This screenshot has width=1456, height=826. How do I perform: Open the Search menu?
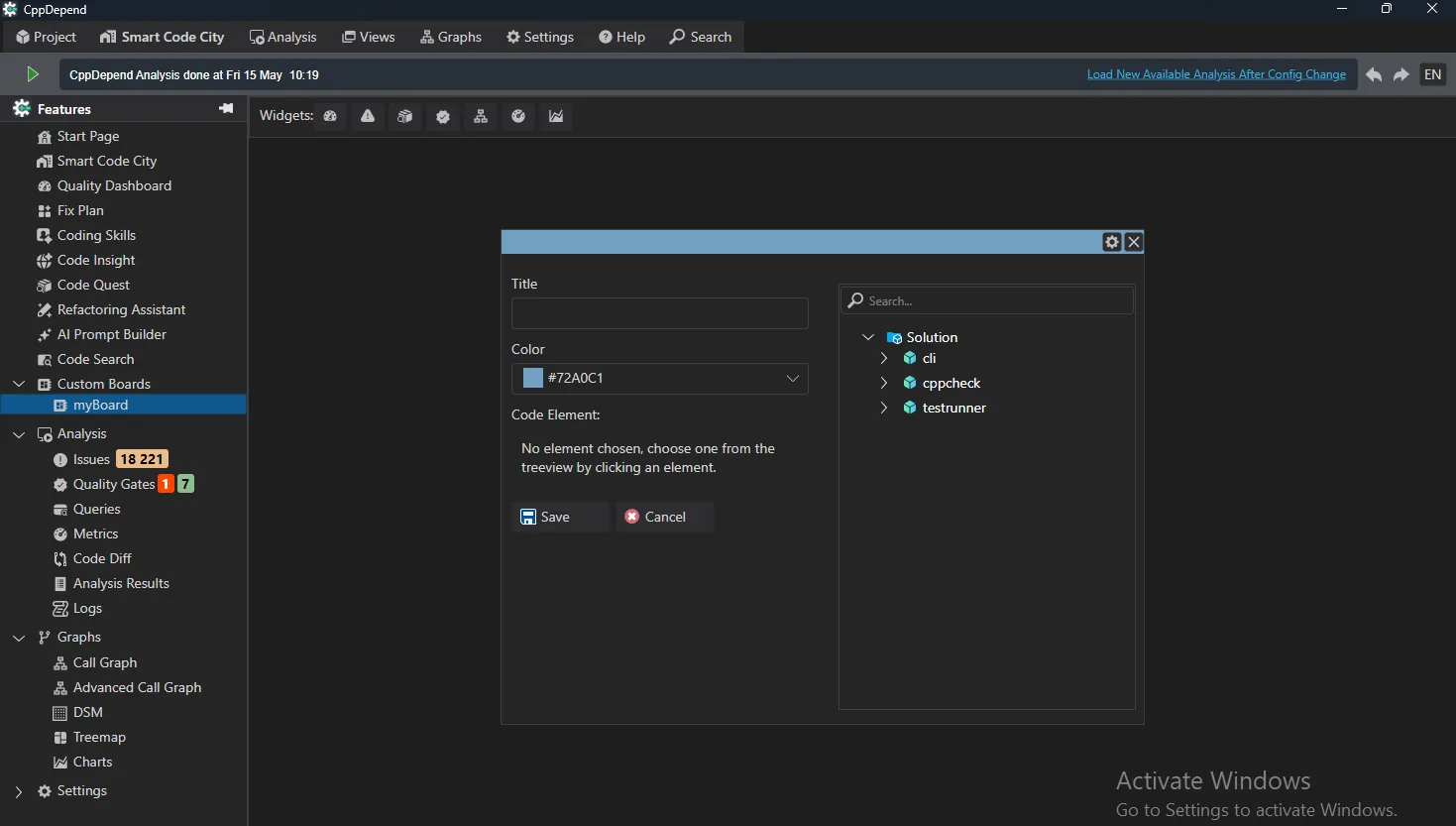click(701, 37)
